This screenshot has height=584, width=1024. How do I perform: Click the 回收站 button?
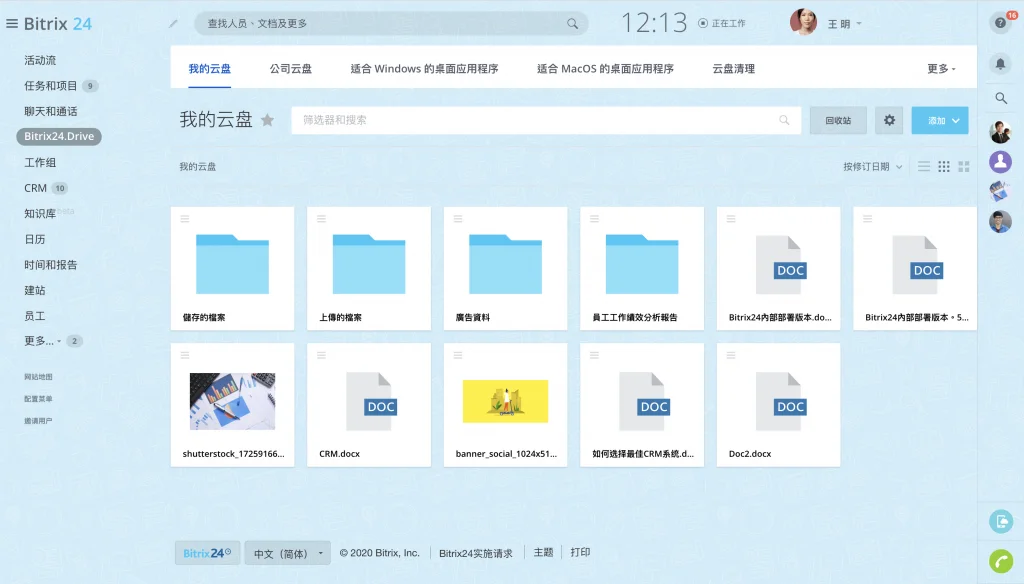pos(838,120)
